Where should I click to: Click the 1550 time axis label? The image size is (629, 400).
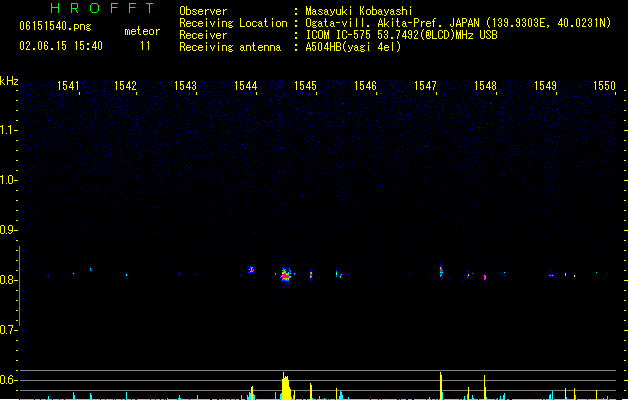pos(604,86)
